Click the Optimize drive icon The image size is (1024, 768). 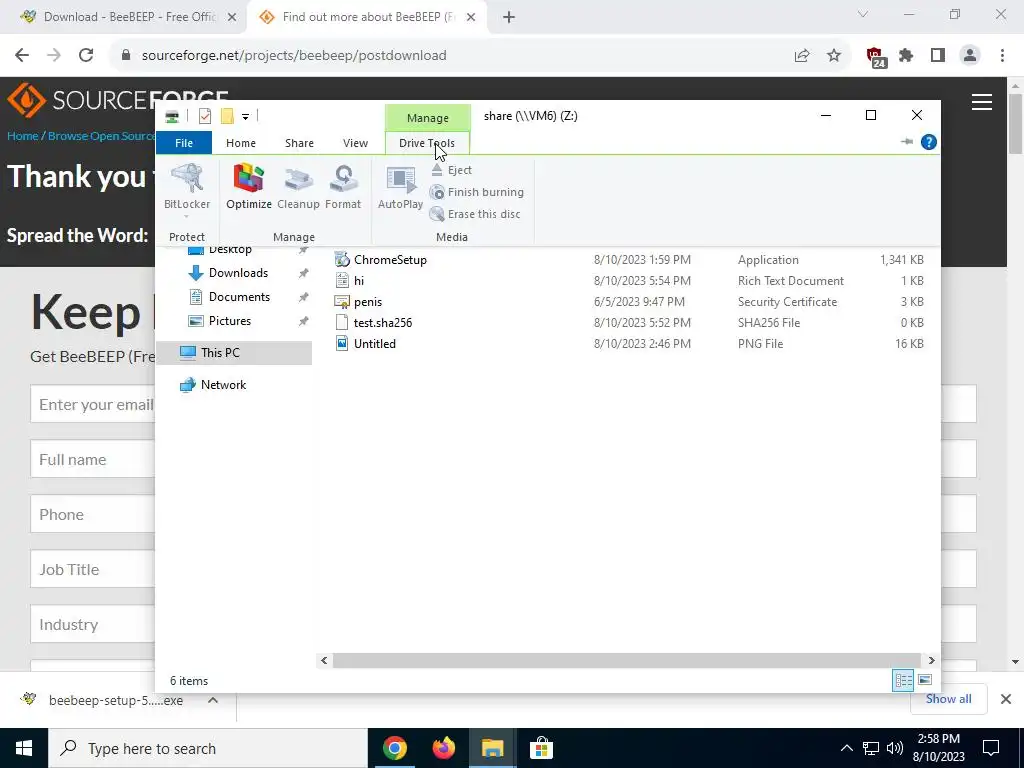[x=249, y=187]
